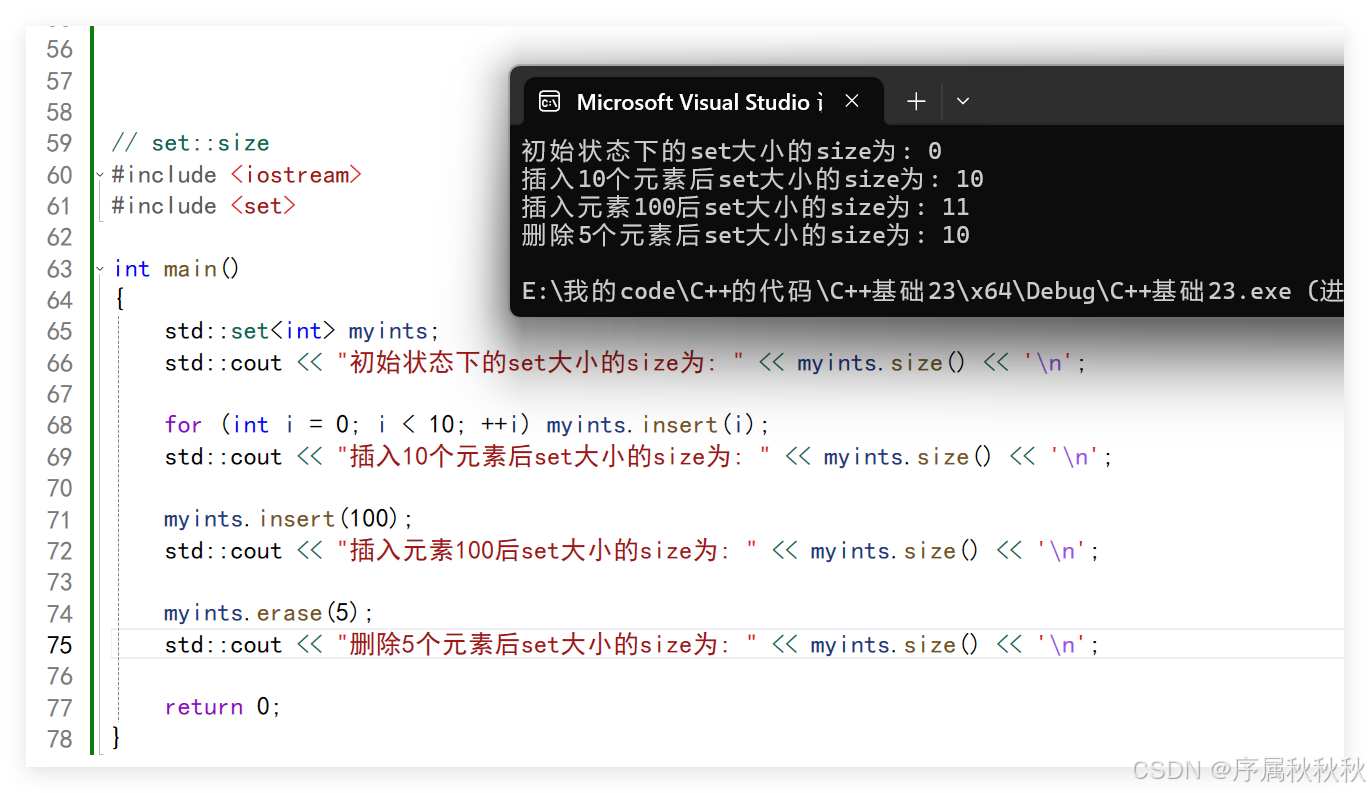Click the terminal icon on the console tab
Screen dimensions: 1370x793
549,101
